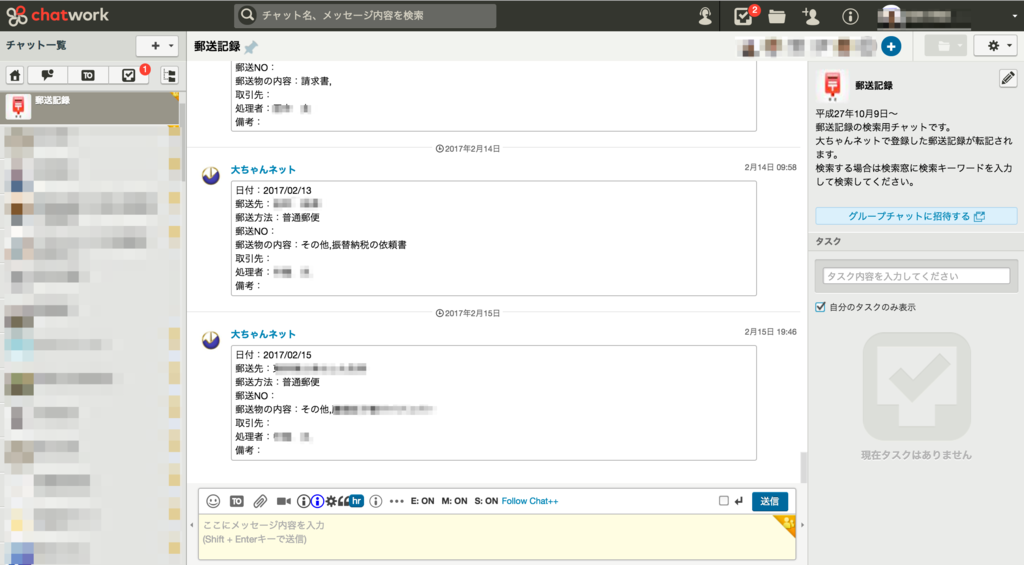Click text 日付：2017/02/13
1024x565 pixels.
[274, 190]
